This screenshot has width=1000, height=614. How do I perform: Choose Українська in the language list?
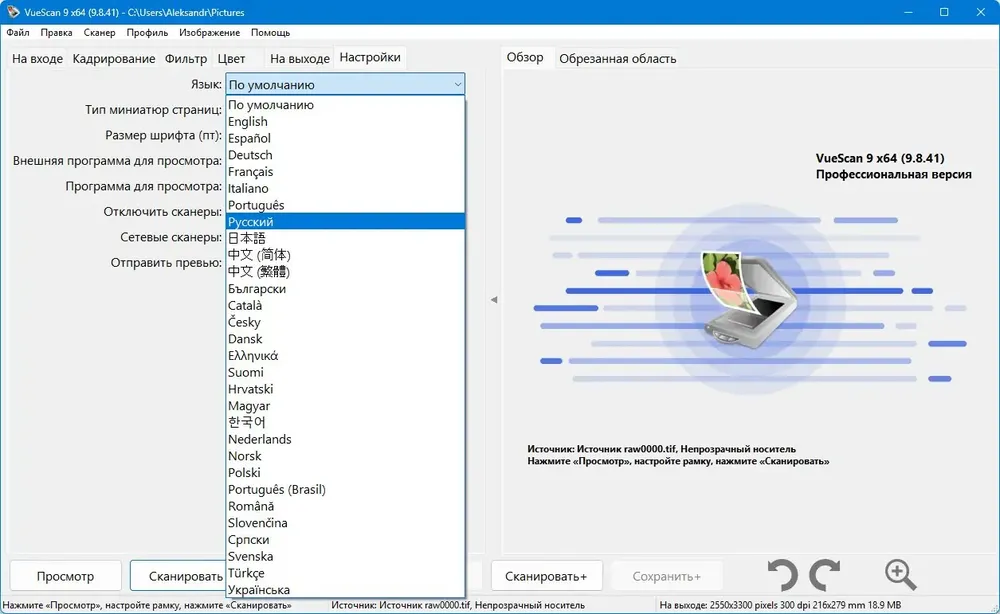[345, 590]
